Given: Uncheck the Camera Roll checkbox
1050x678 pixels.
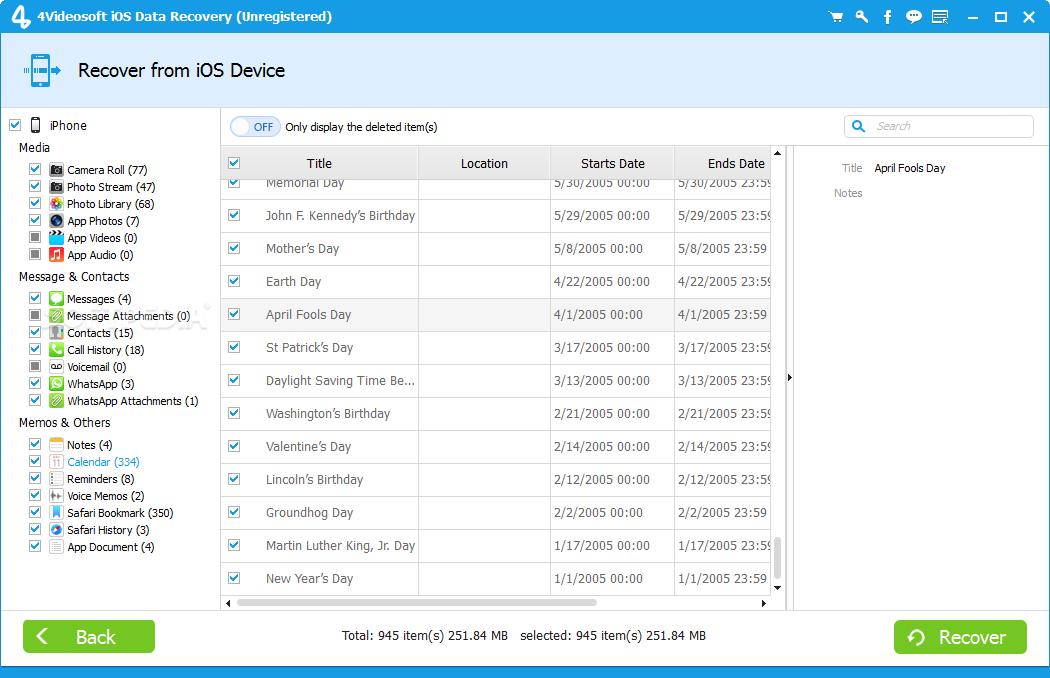Looking at the screenshot, I should [x=35, y=169].
